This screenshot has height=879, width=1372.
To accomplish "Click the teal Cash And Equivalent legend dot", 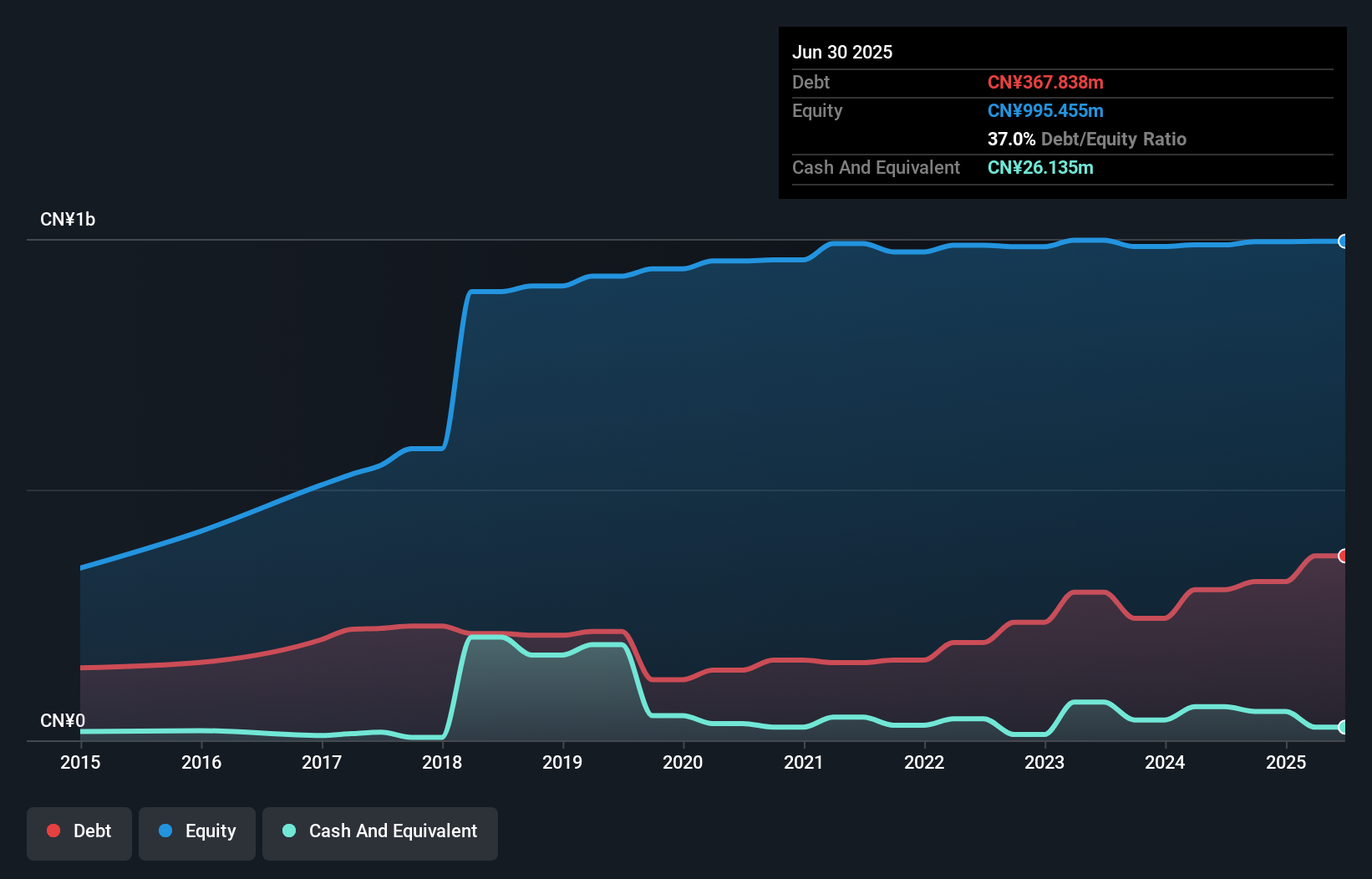I will tap(288, 831).
